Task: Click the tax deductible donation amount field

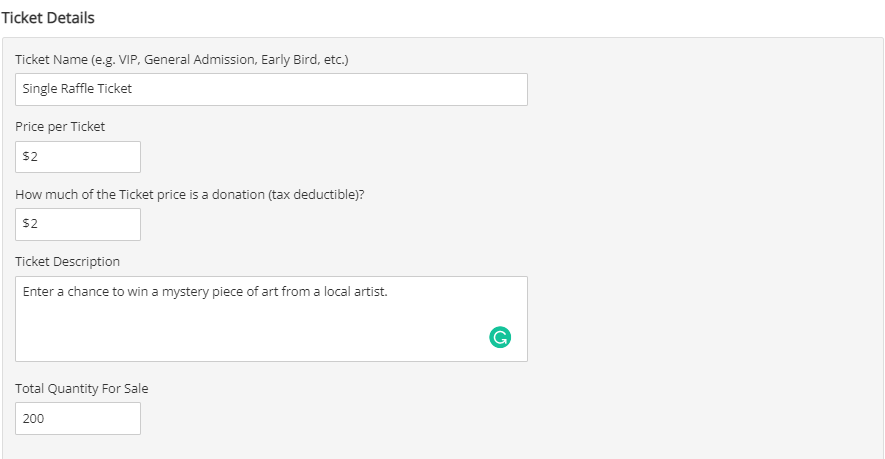Action: point(78,224)
